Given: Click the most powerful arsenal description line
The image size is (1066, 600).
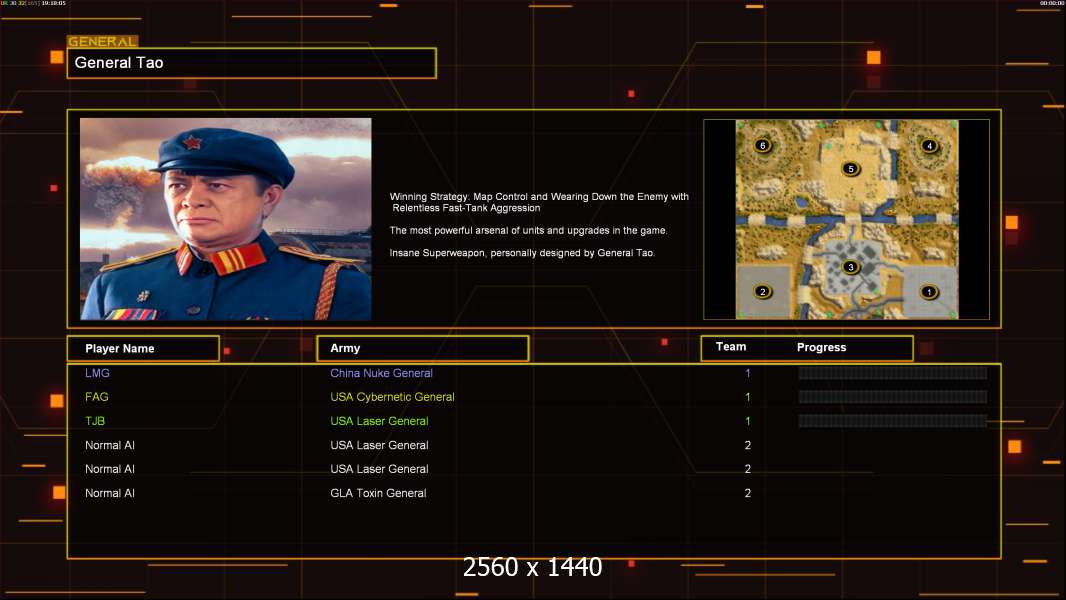Looking at the screenshot, I should (528, 230).
